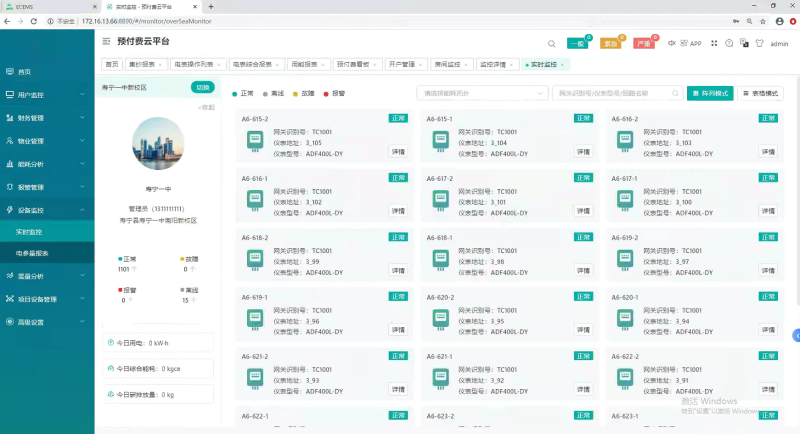Image resolution: width=800 pixels, height=434 pixels.
Task: Switch display to 表格模式 table view
Action: pyautogui.click(x=760, y=93)
